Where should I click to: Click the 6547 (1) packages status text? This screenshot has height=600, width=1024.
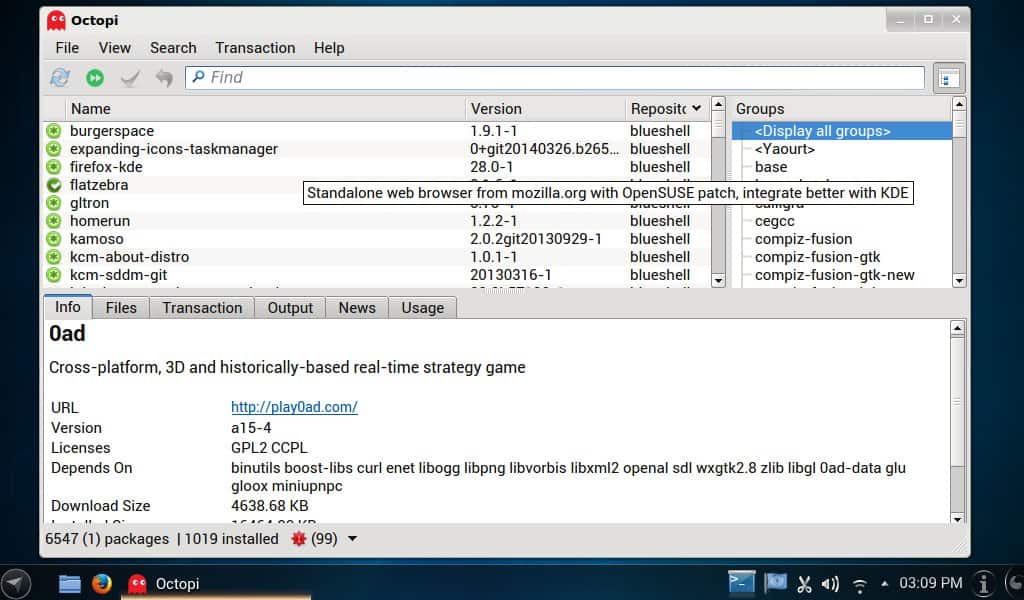pyautogui.click(x=107, y=539)
